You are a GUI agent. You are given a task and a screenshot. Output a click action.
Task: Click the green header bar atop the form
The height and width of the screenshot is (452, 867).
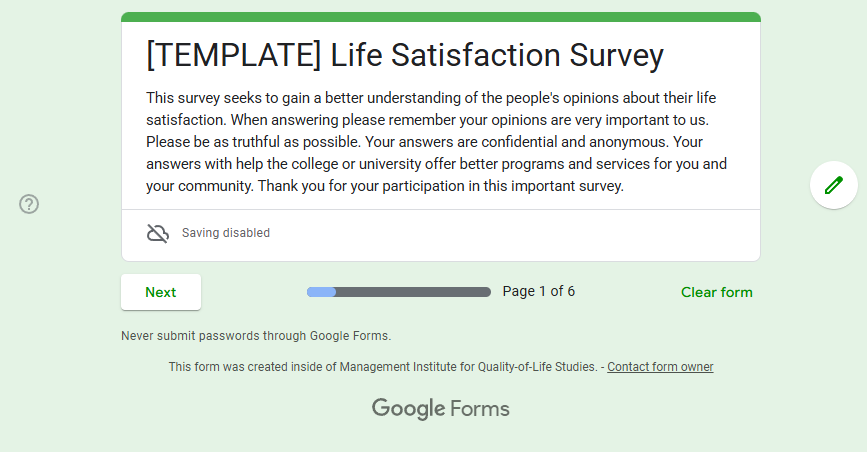(x=440, y=17)
